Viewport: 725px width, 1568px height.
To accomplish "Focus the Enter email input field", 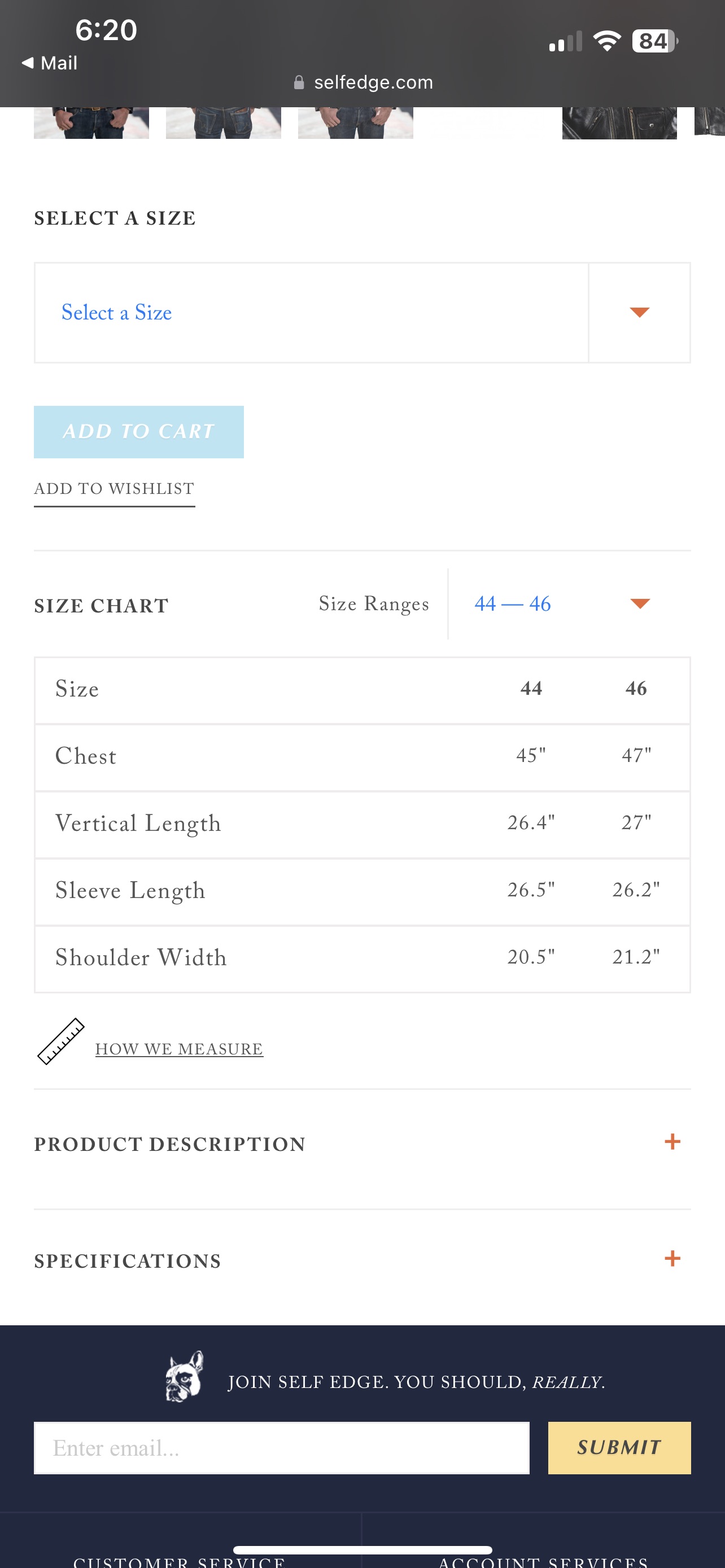I will [x=282, y=1447].
